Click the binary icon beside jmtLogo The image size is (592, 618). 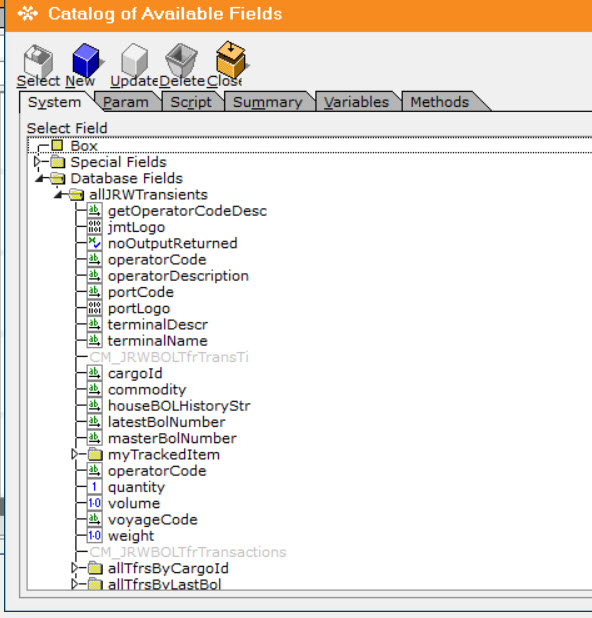pyautogui.click(x=94, y=227)
